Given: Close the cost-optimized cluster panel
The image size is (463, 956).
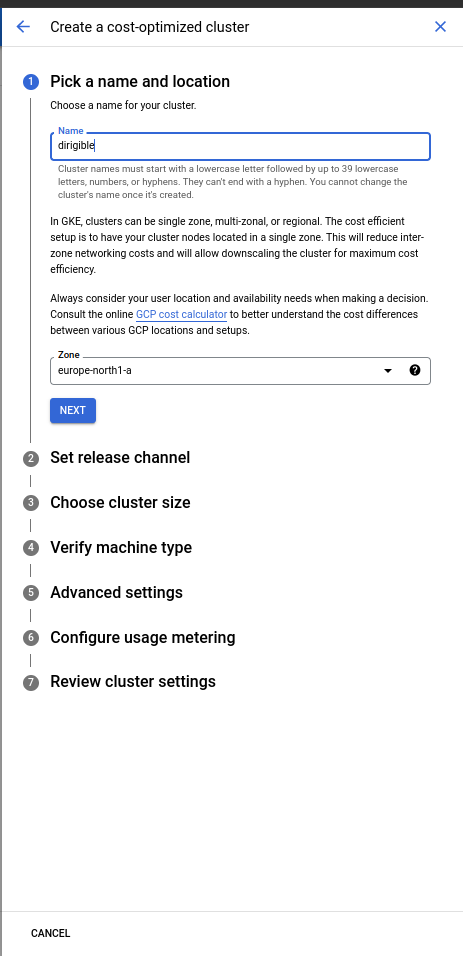Looking at the screenshot, I should pos(440,27).
